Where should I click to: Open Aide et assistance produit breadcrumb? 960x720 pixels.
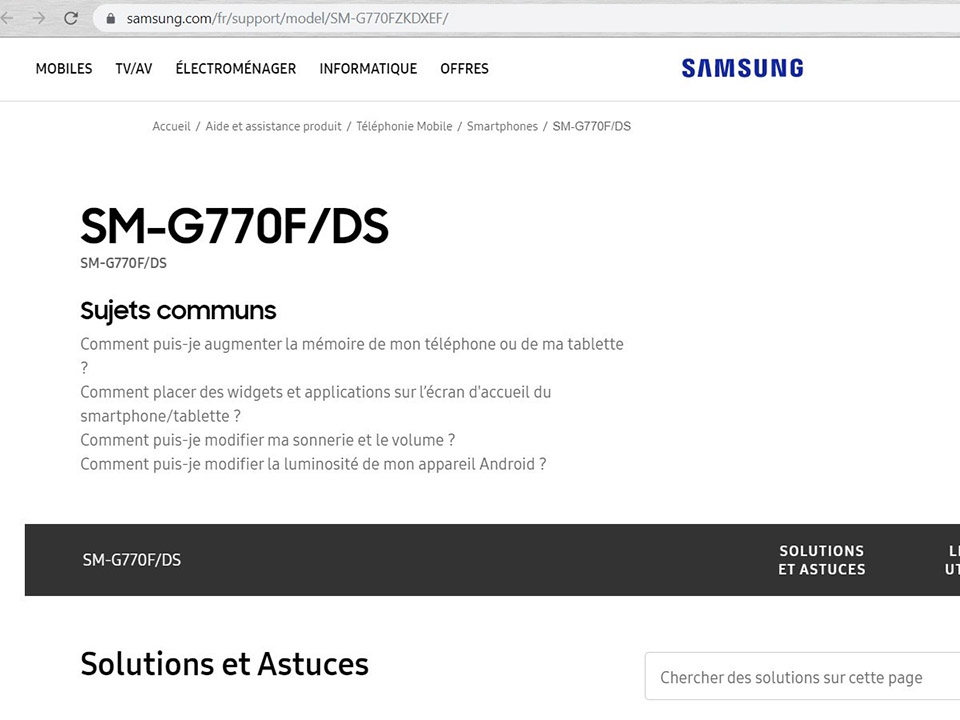click(x=274, y=126)
